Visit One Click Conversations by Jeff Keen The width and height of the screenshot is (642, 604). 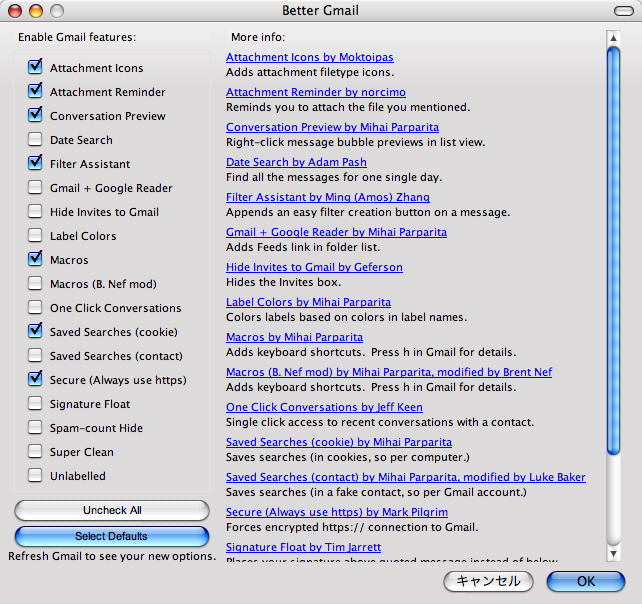(324, 407)
